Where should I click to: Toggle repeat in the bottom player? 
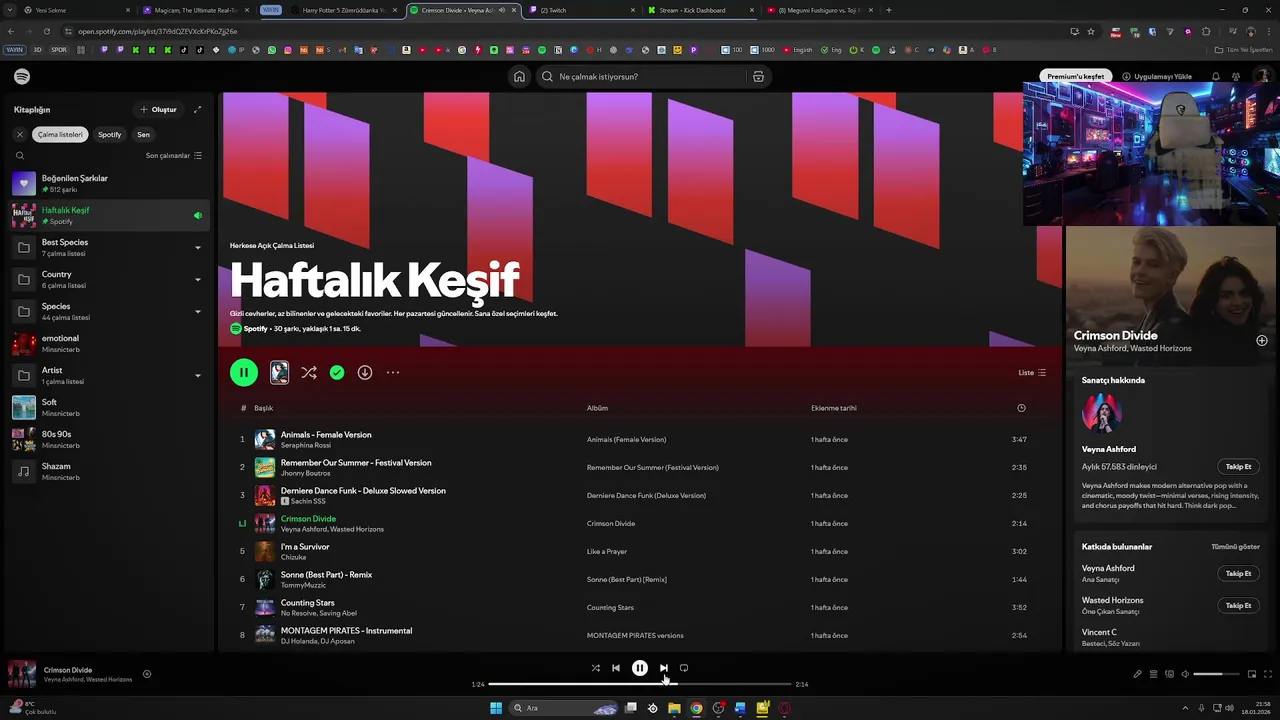click(684, 668)
